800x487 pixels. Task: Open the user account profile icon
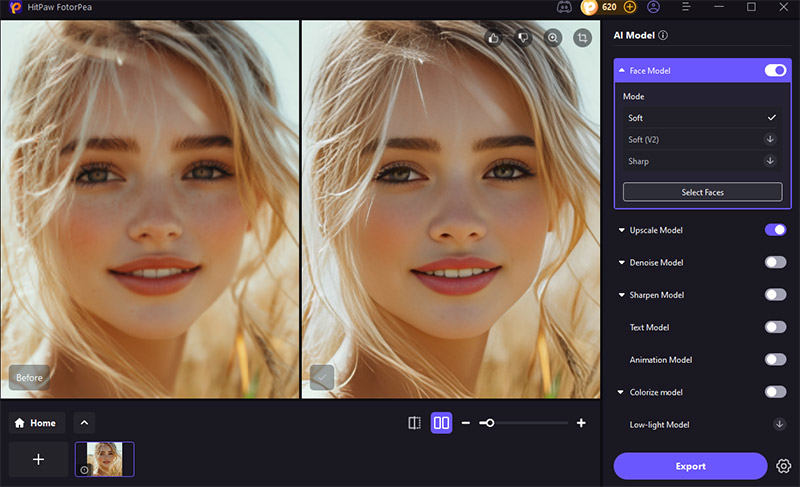pyautogui.click(x=654, y=7)
